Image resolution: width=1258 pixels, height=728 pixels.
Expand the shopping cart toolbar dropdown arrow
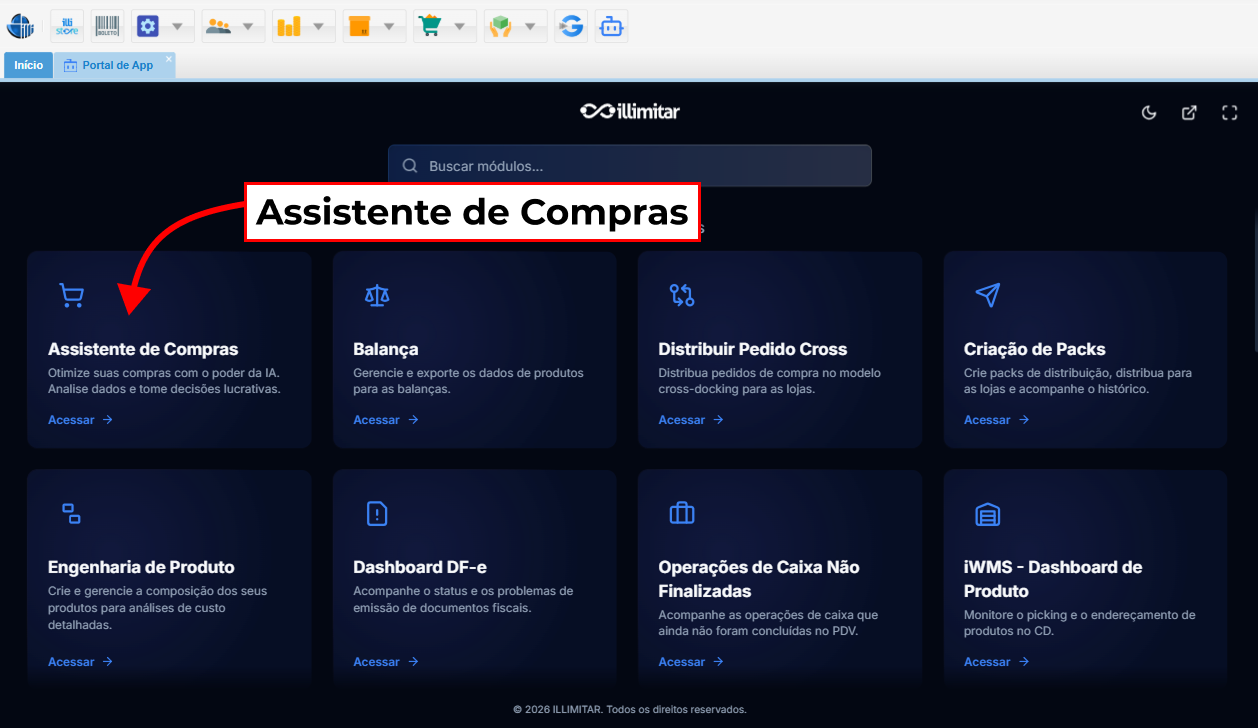point(459,26)
